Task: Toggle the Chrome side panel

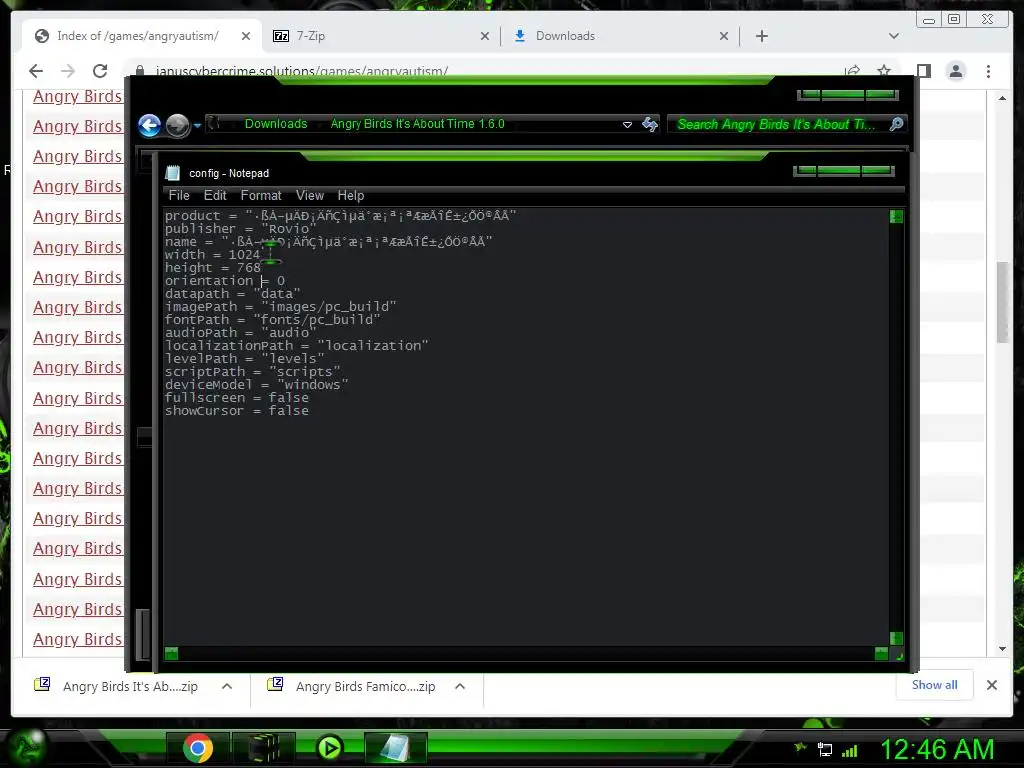Action: pyautogui.click(x=923, y=71)
